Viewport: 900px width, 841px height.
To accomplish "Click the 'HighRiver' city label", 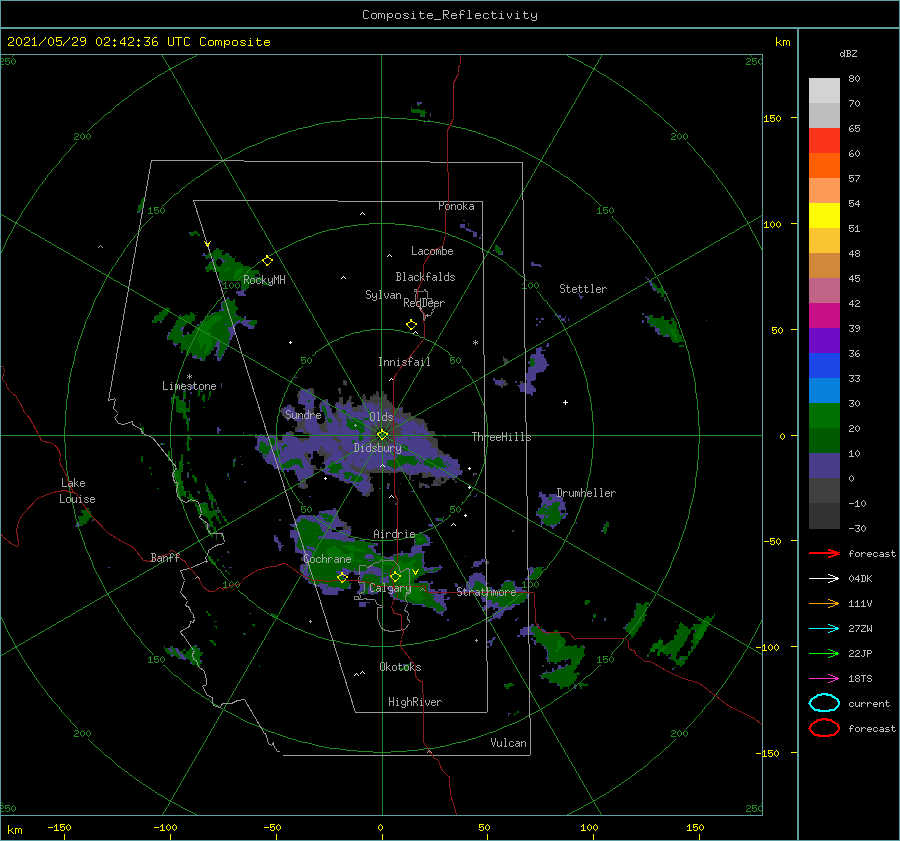I will tap(415, 702).
